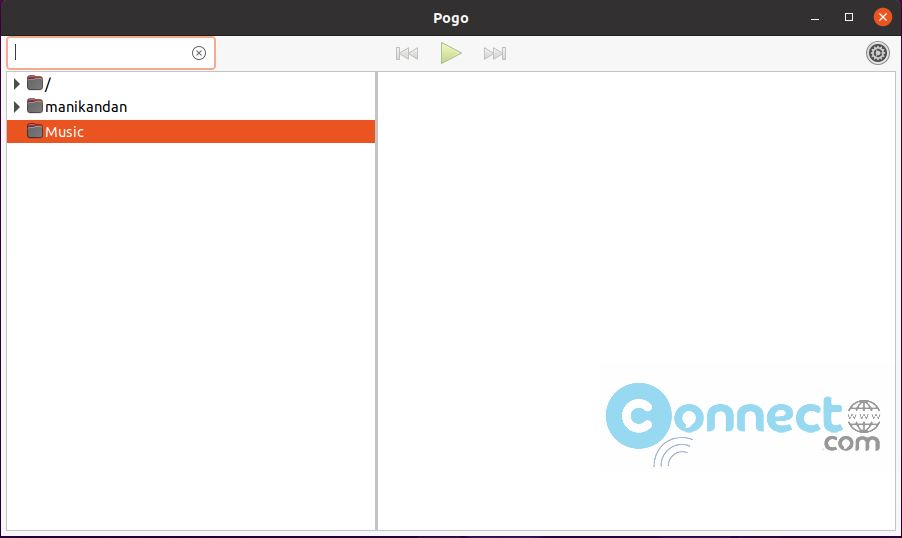Click the folder icon beside the / entry
The image size is (902, 538).
coord(35,83)
